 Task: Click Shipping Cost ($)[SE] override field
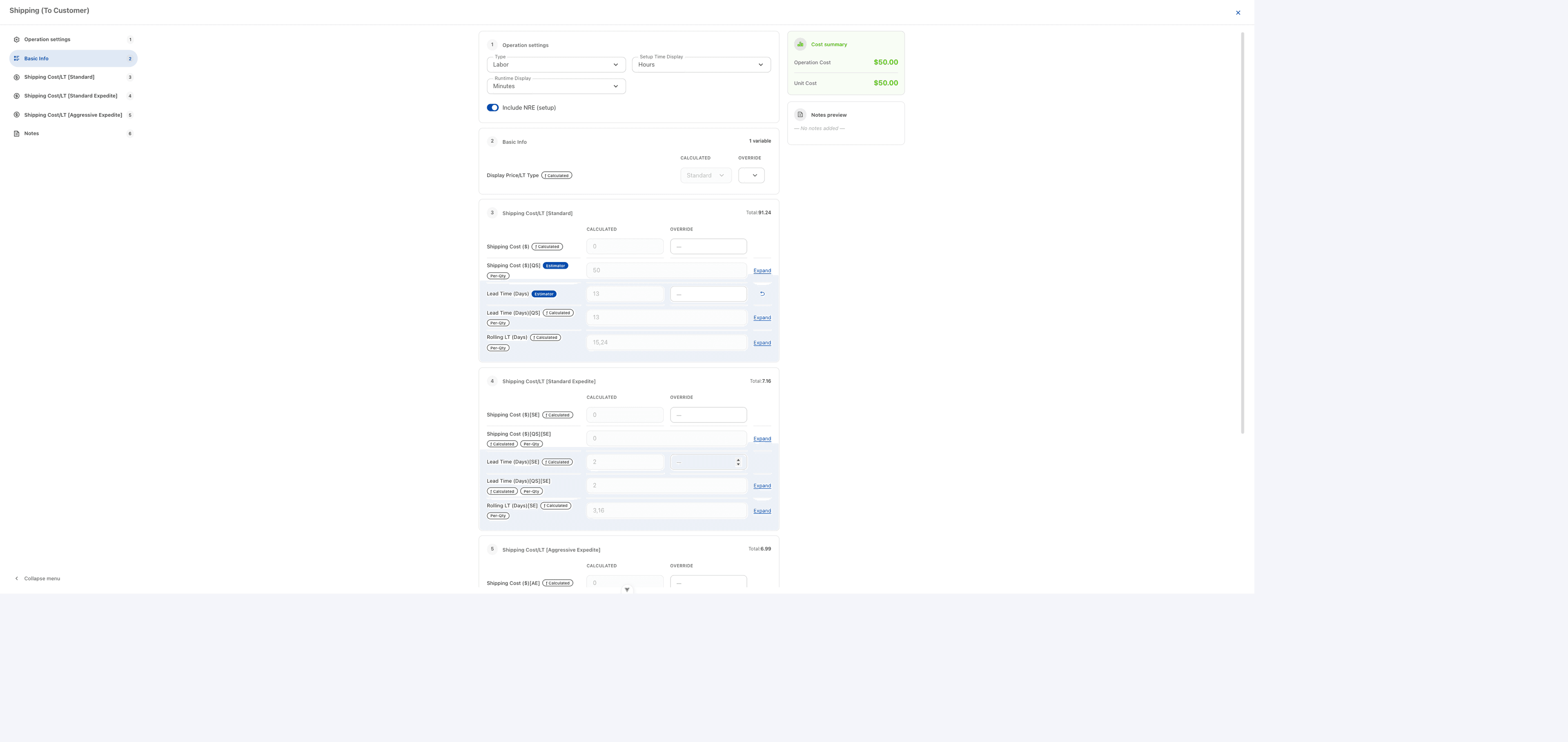pos(708,415)
